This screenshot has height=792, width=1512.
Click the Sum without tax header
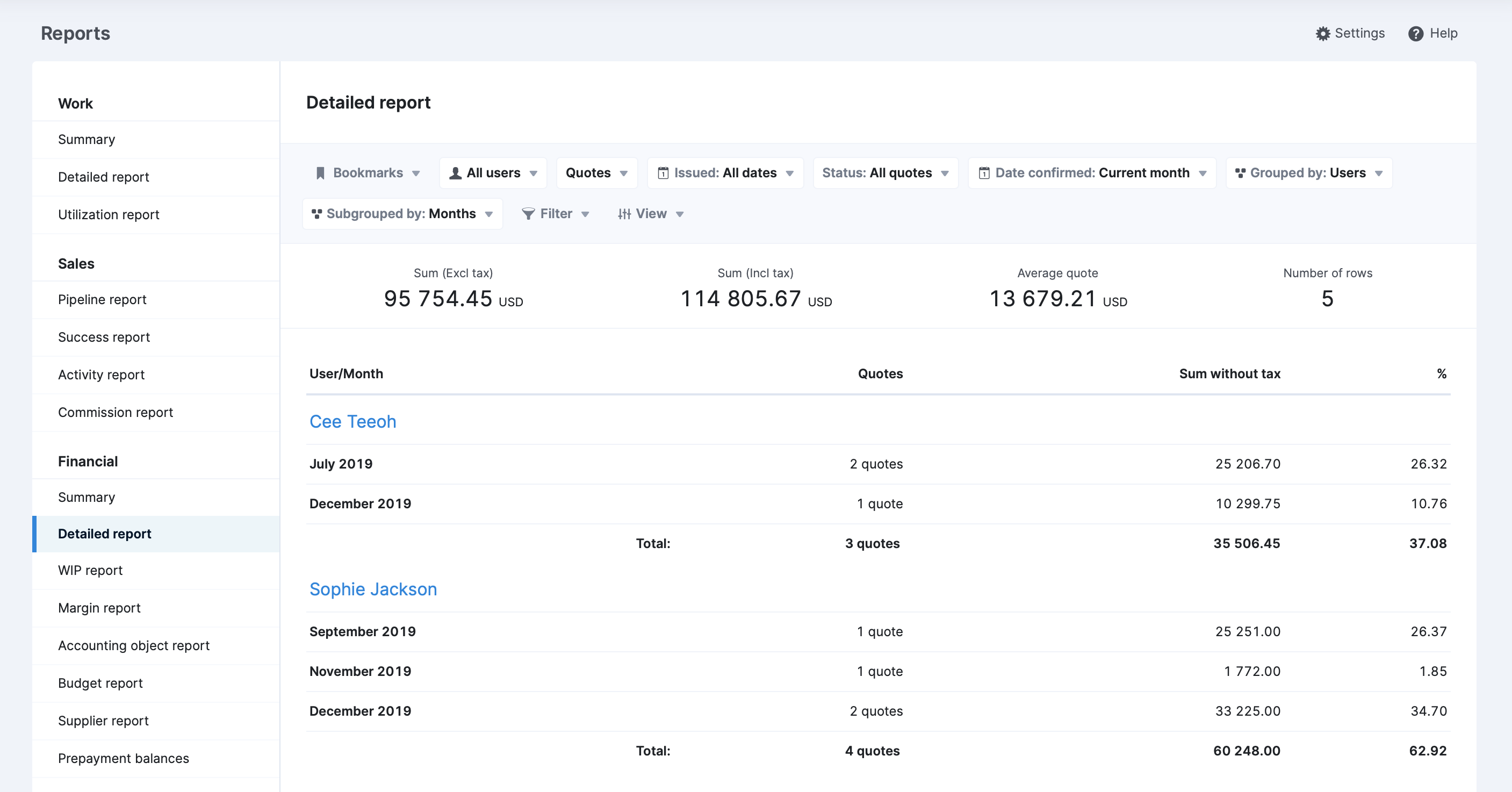pos(1230,374)
